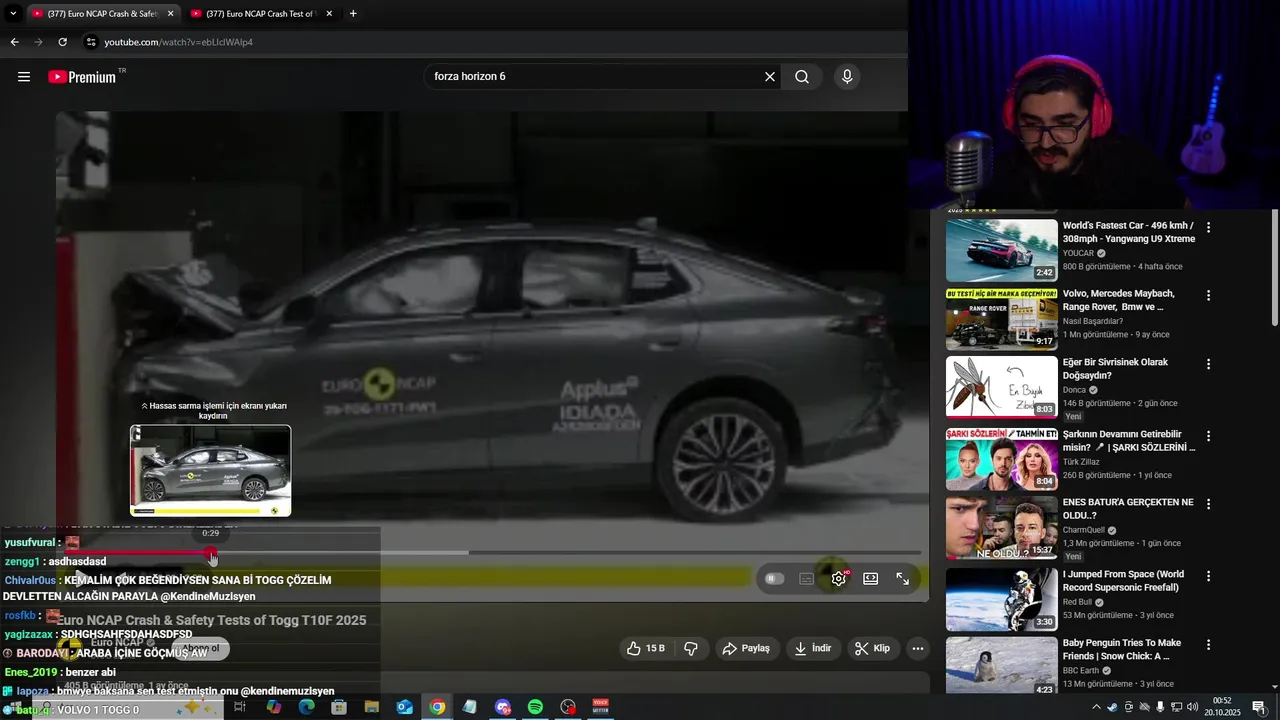Viewport: 1280px width, 720px height.
Task: Close the first Euro NCAP browser tab
Action: [170, 14]
